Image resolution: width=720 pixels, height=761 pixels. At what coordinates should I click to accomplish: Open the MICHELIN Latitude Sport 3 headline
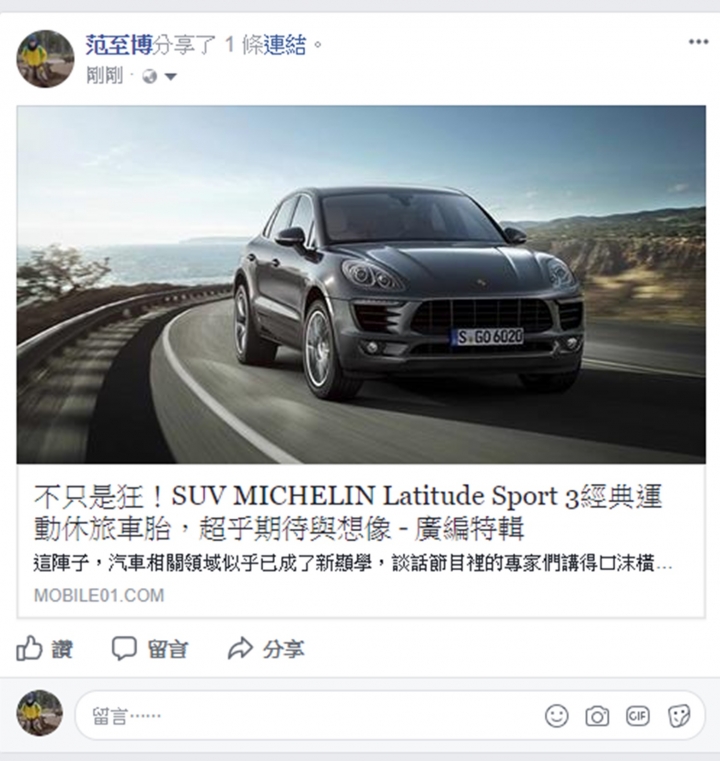coord(348,513)
